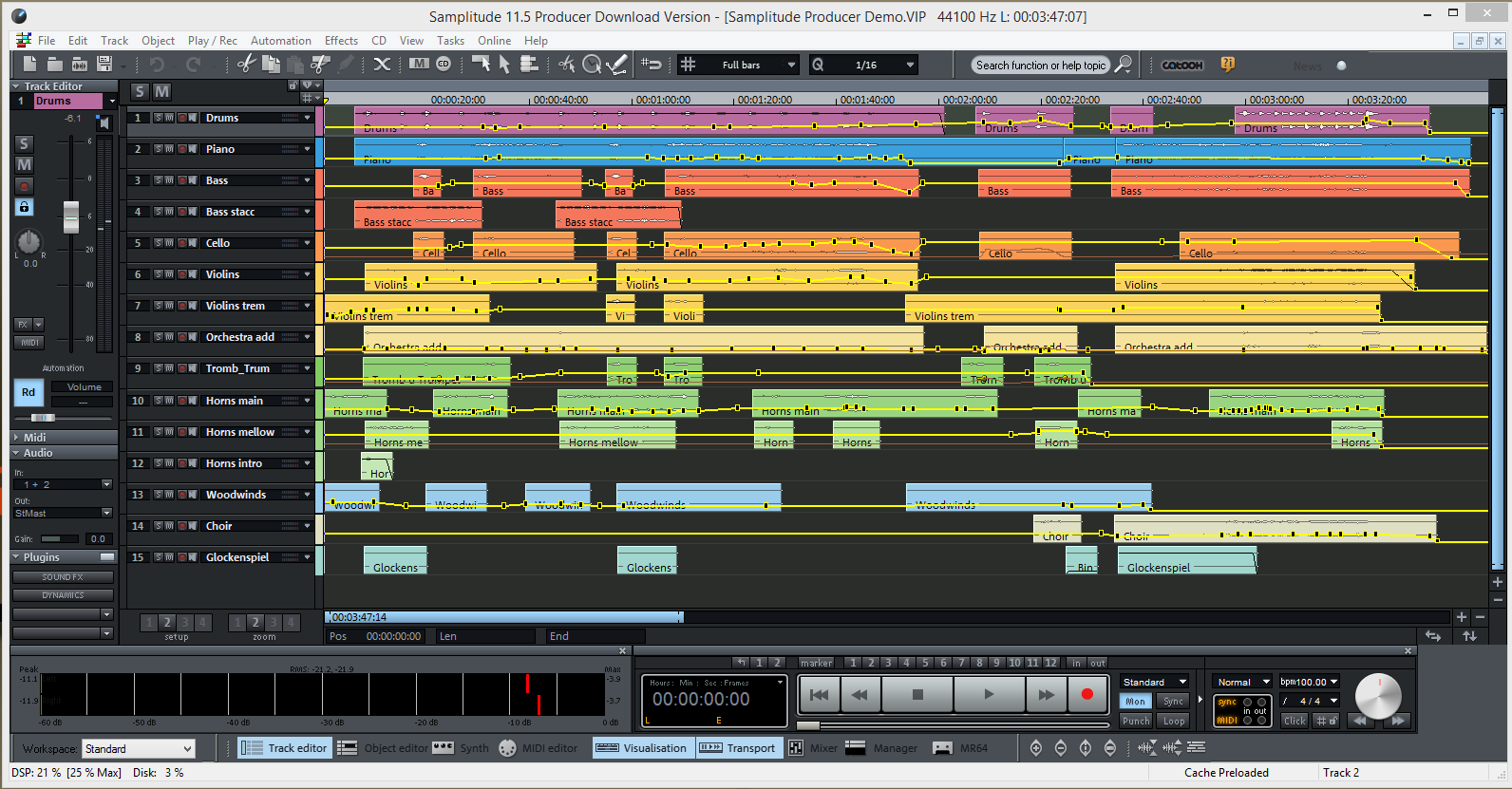
Task: Arm record button in Track Editor strip
Action: tap(25, 186)
